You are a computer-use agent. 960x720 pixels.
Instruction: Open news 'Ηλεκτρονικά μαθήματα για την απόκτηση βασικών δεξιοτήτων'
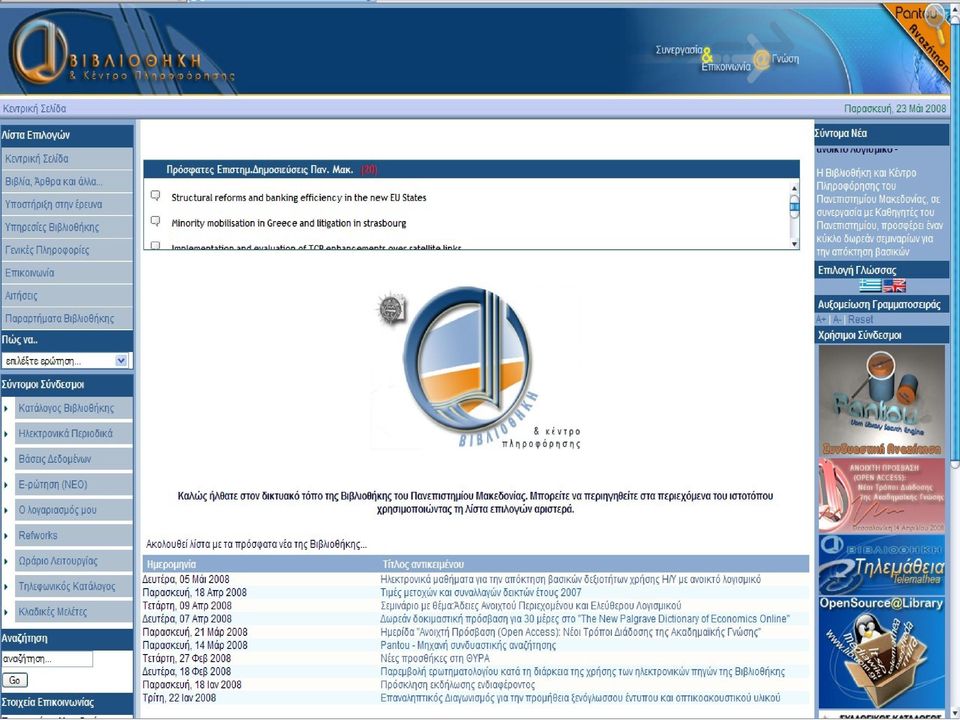coord(571,579)
